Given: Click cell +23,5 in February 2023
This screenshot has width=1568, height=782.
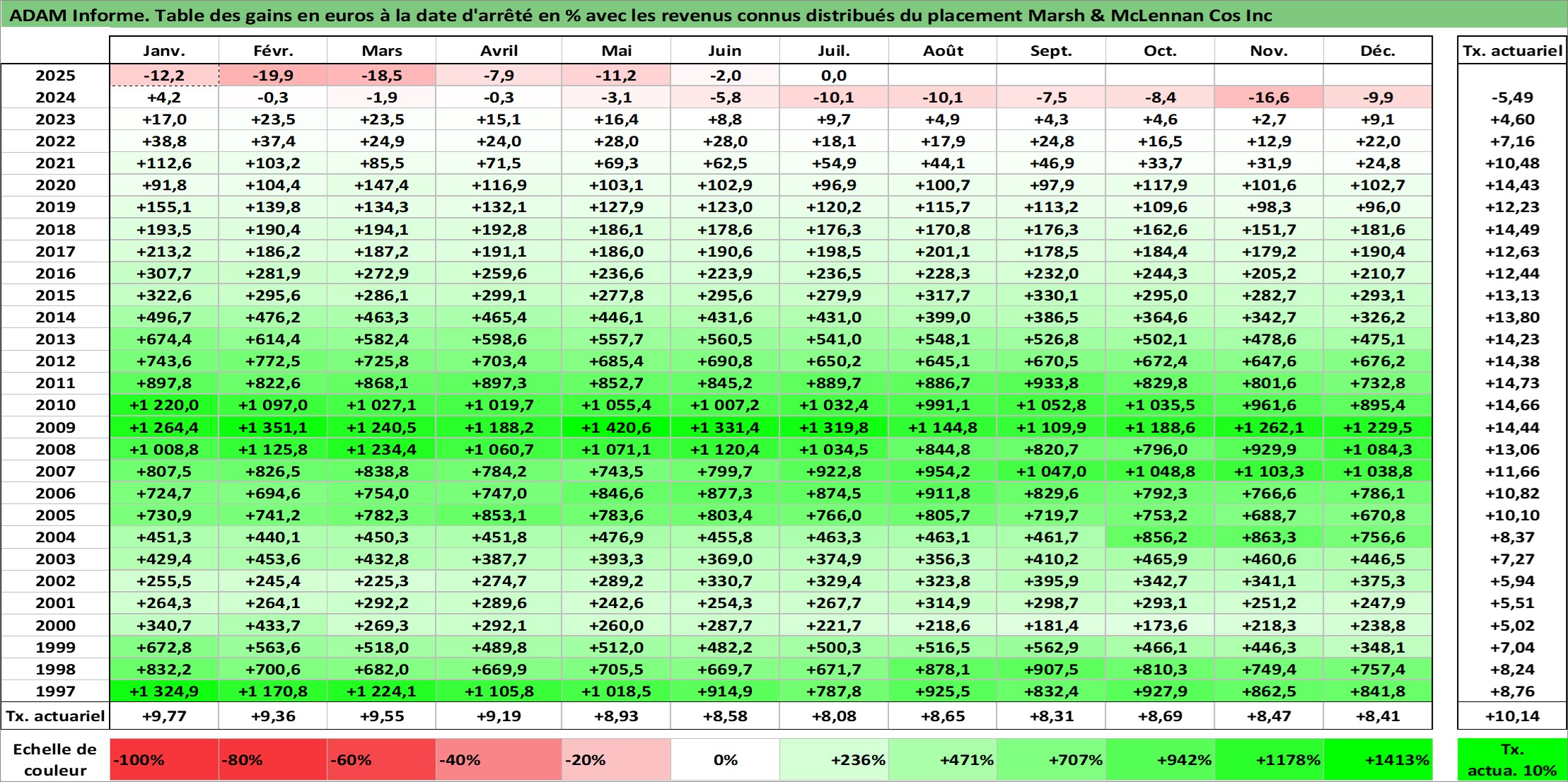Looking at the screenshot, I should (x=273, y=119).
